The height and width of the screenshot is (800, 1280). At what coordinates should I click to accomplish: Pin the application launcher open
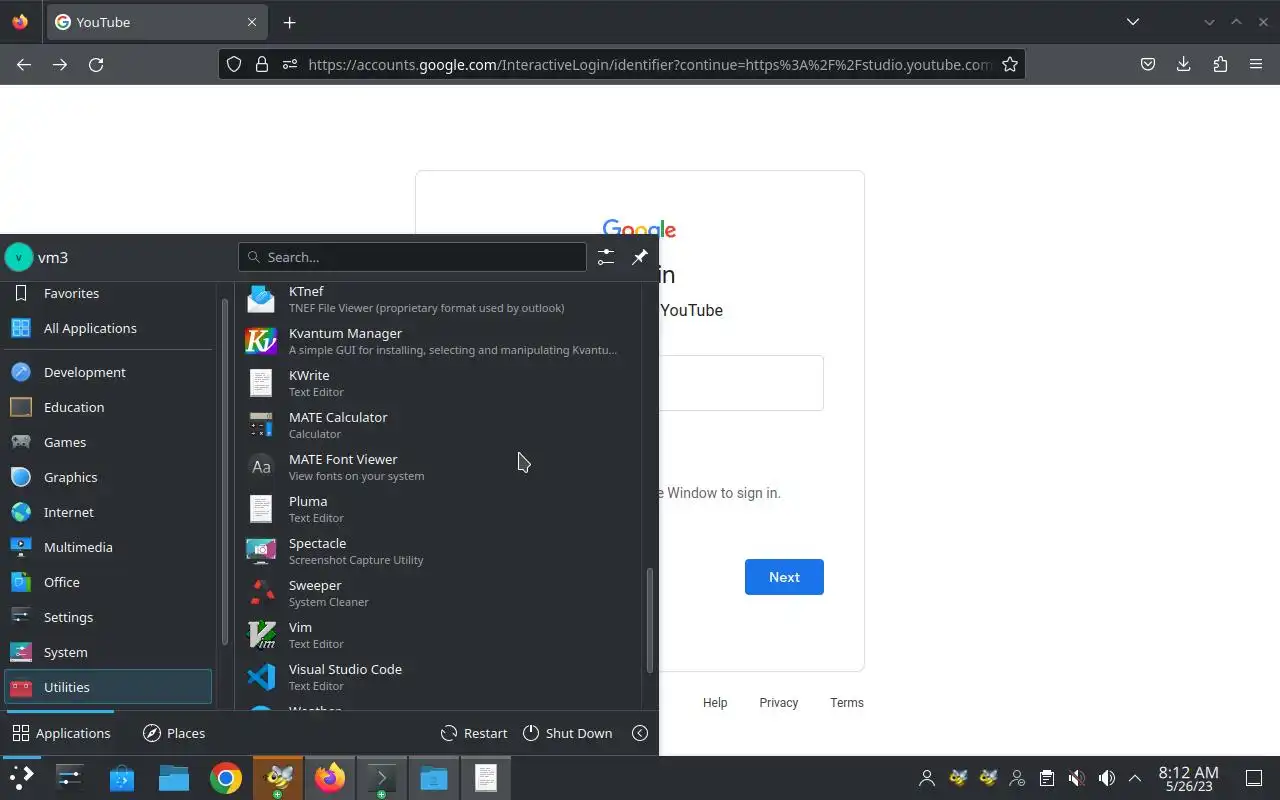tap(640, 257)
